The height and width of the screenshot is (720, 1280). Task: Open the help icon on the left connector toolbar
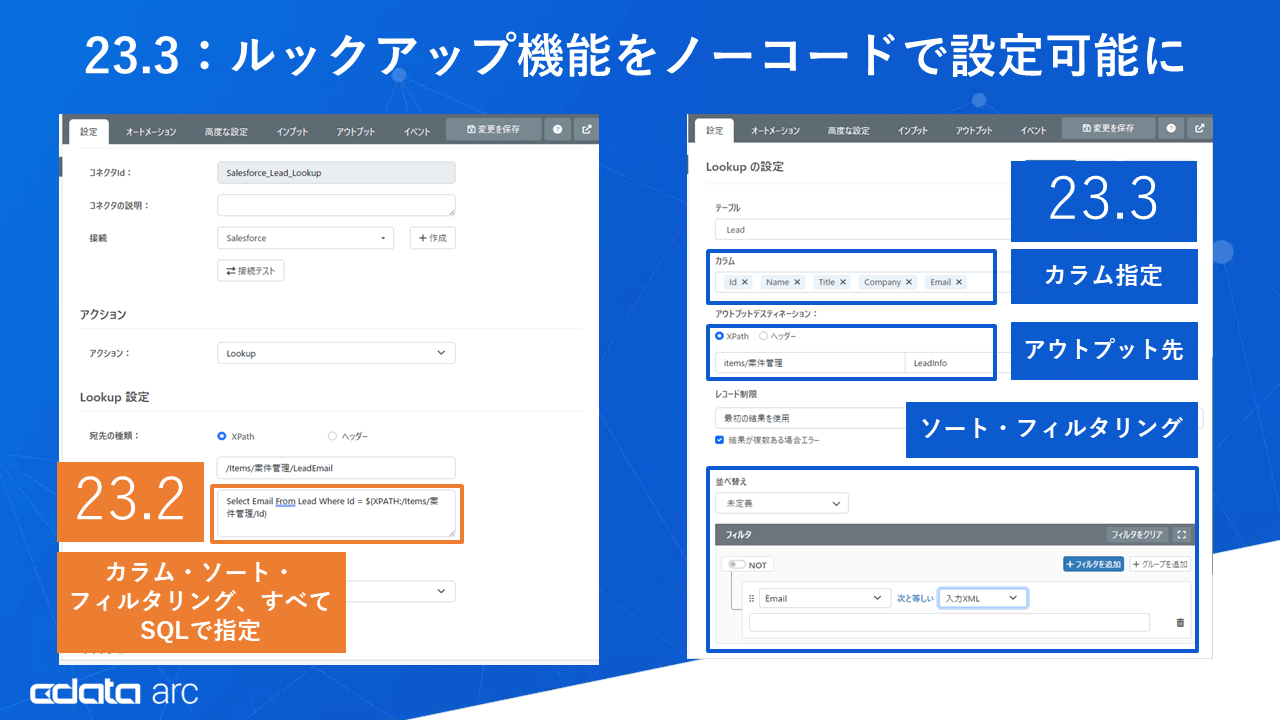pyautogui.click(x=558, y=128)
